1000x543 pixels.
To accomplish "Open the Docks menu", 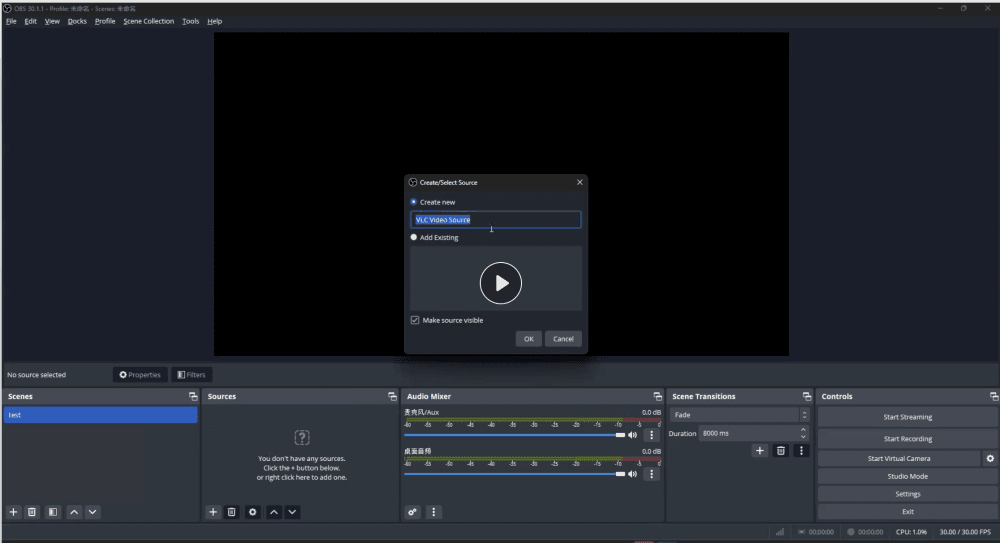I will [77, 21].
